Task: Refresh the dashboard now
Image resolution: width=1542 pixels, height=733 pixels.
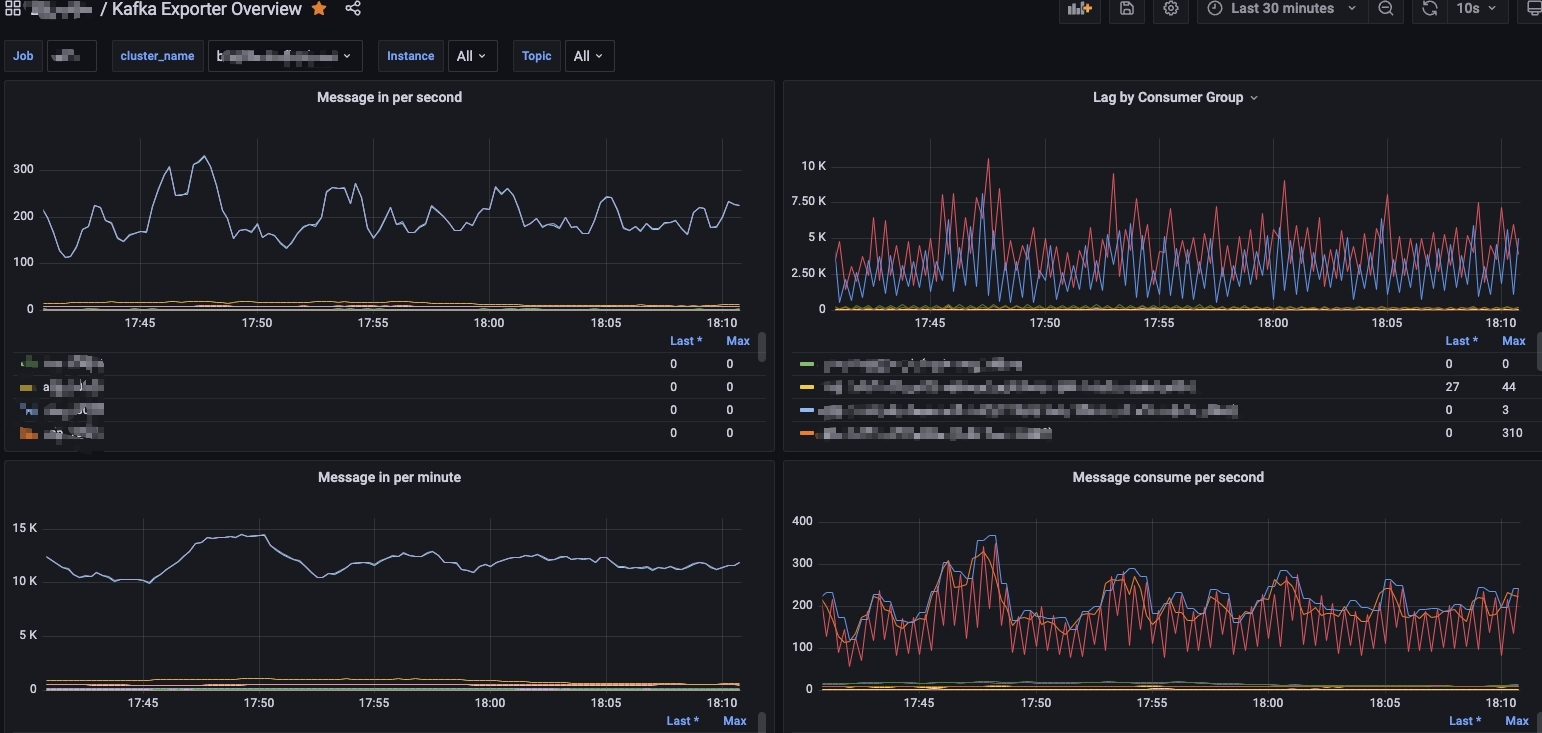Action: coord(1429,9)
